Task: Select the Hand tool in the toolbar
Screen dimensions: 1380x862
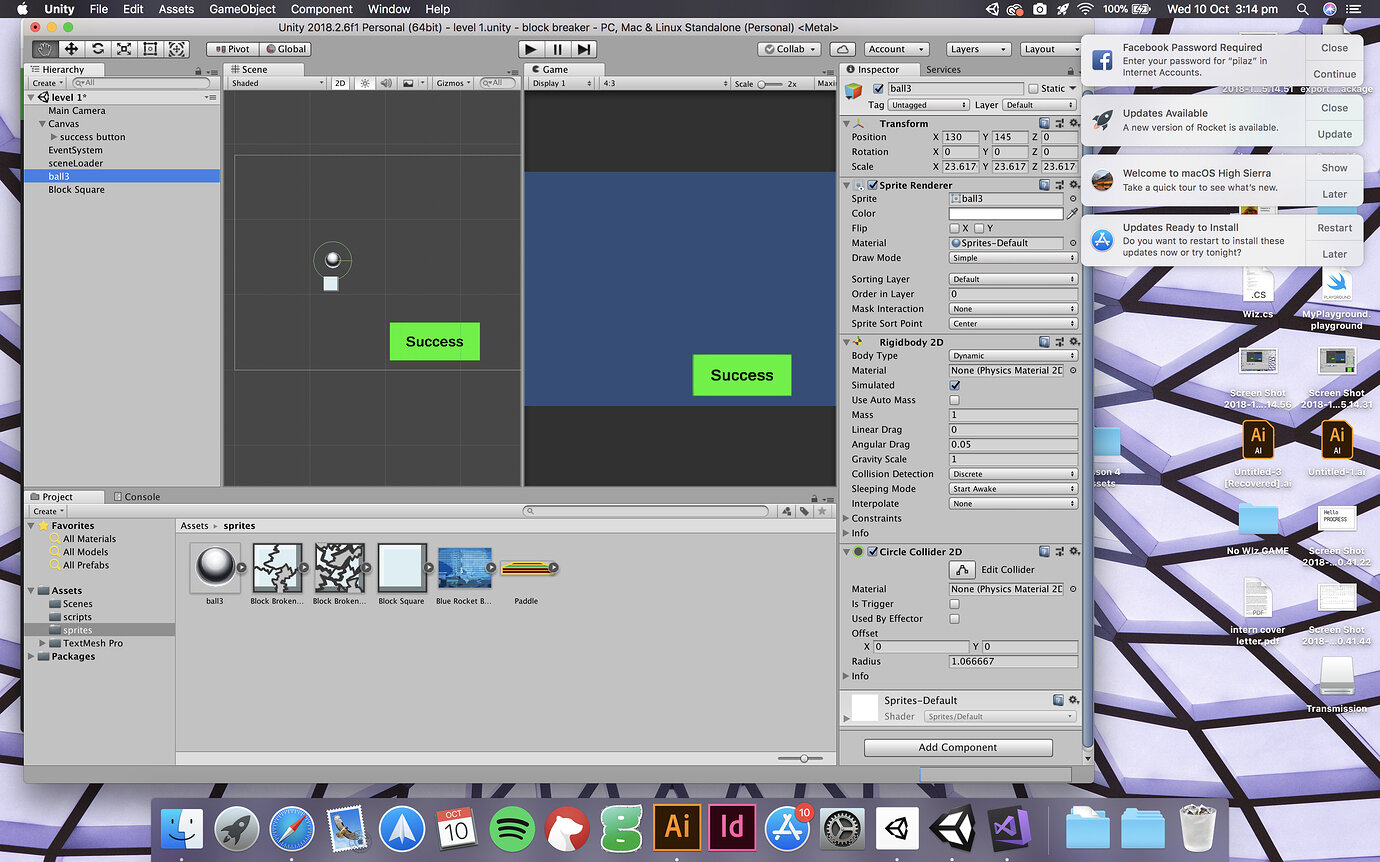Action: point(44,49)
